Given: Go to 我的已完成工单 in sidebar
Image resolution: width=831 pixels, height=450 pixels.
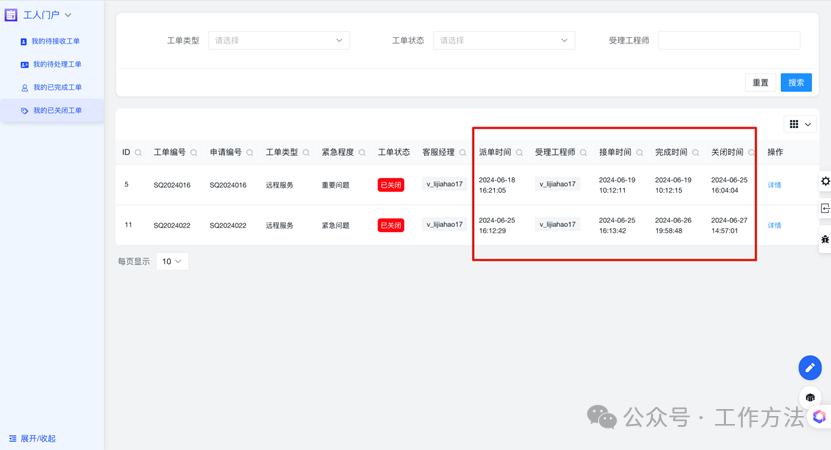Looking at the screenshot, I should [57, 88].
